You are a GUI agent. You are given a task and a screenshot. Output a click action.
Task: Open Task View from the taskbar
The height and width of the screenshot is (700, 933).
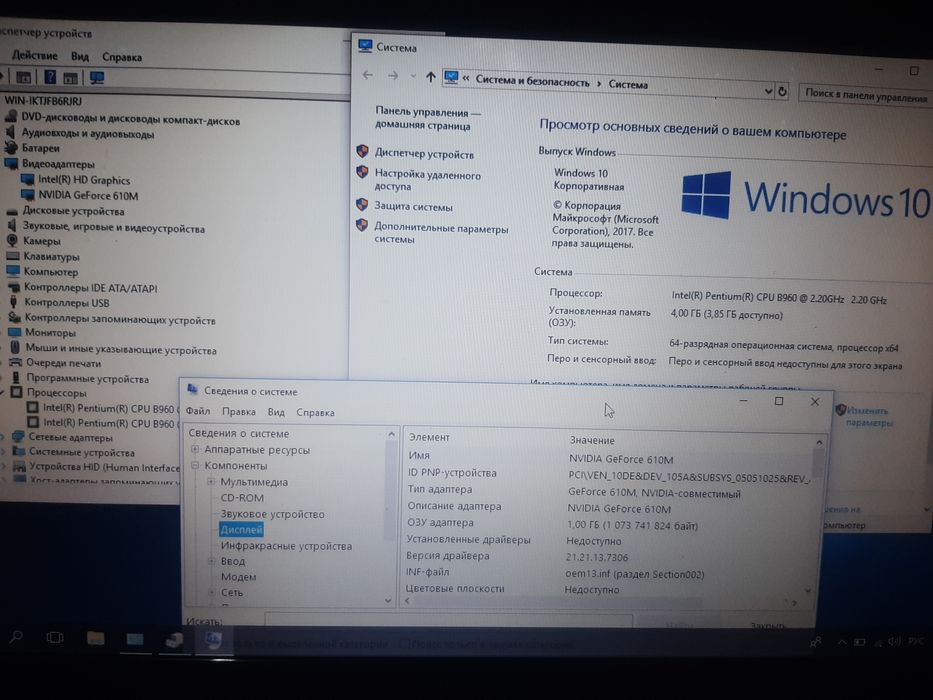[55, 638]
